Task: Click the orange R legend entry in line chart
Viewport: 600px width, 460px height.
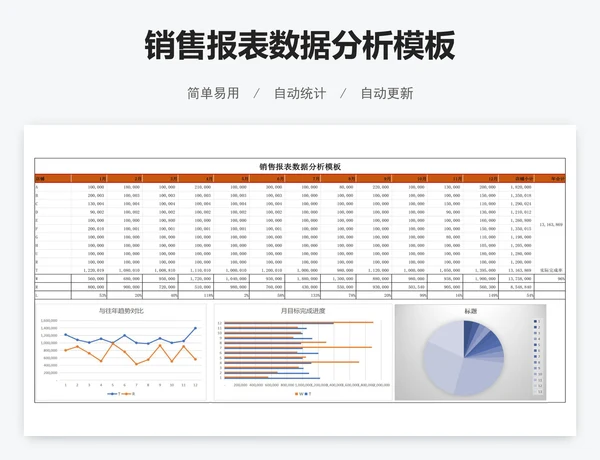Action: 129,394
